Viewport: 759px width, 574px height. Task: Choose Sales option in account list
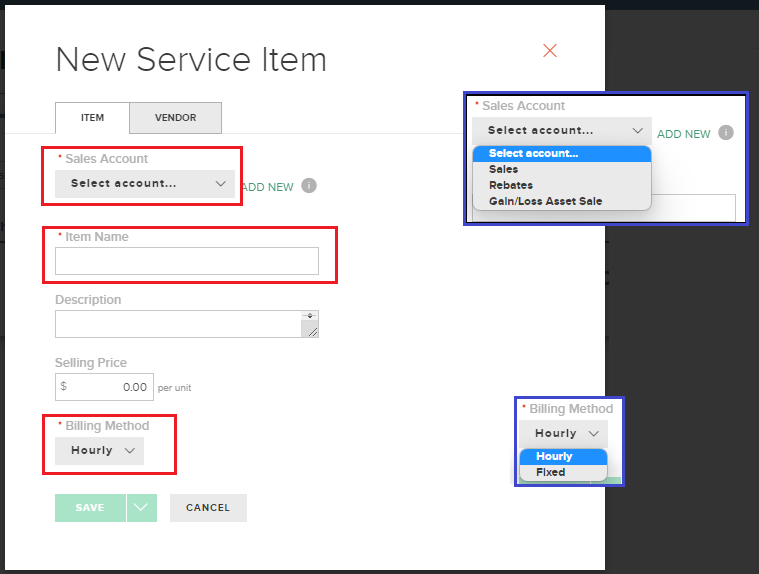click(x=562, y=169)
